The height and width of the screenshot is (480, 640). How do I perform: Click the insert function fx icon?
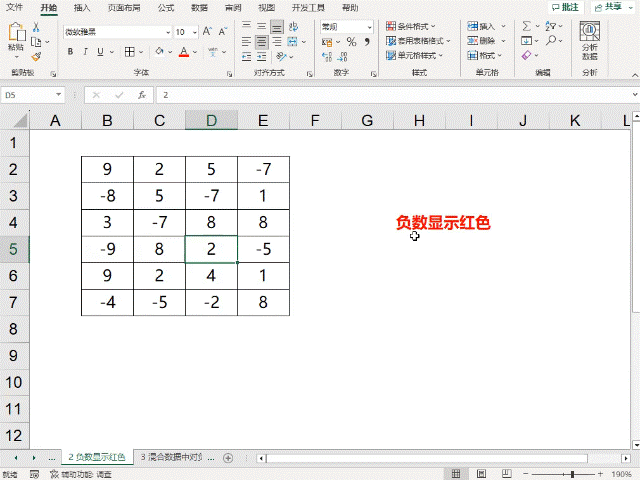click(x=142, y=95)
